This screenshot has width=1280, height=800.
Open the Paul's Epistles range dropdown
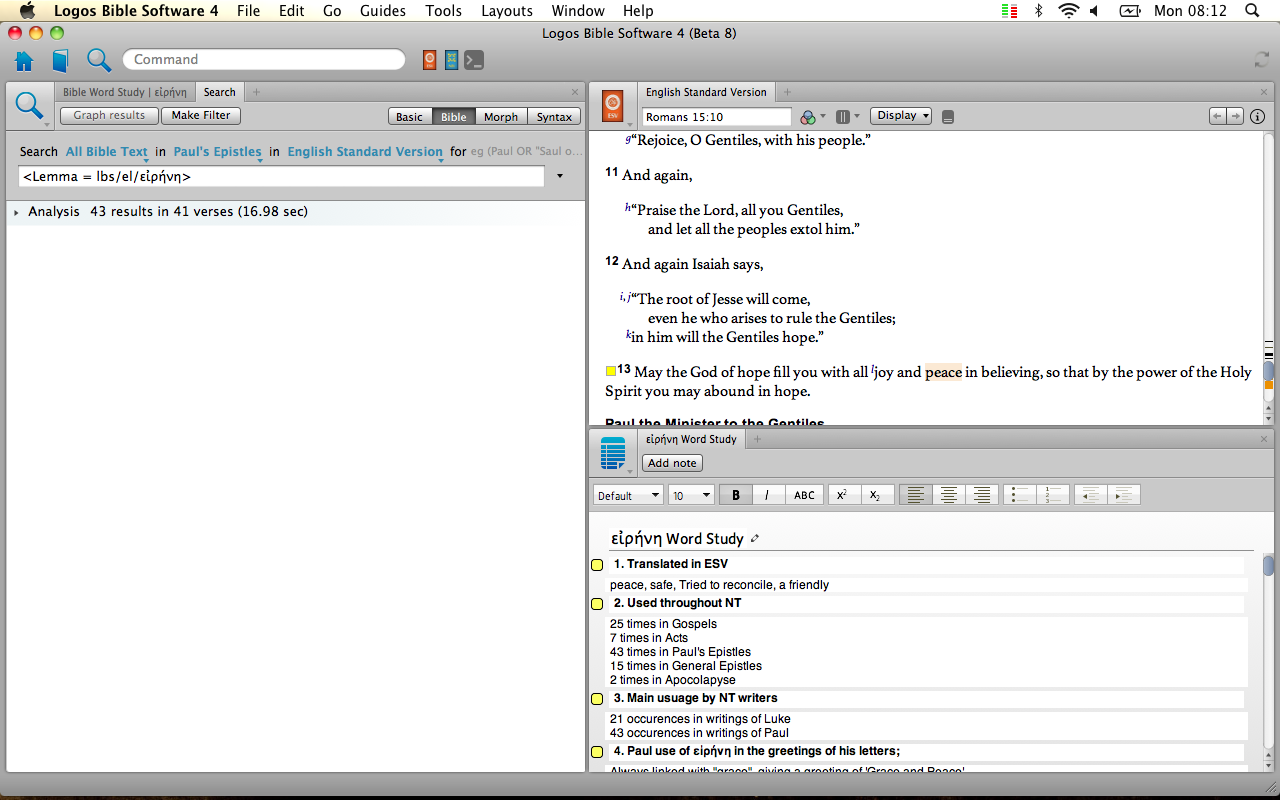(x=218, y=152)
